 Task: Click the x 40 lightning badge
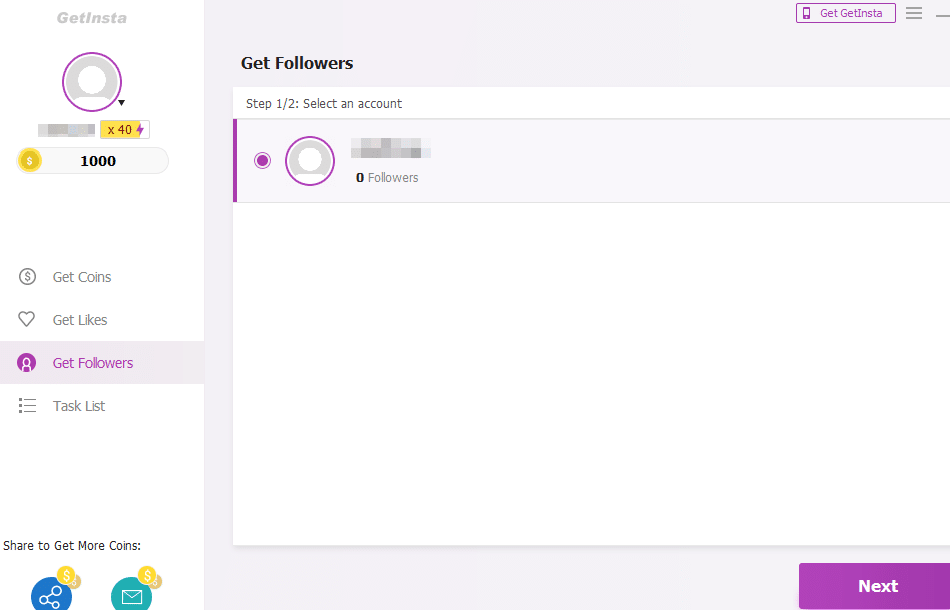click(x=125, y=130)
